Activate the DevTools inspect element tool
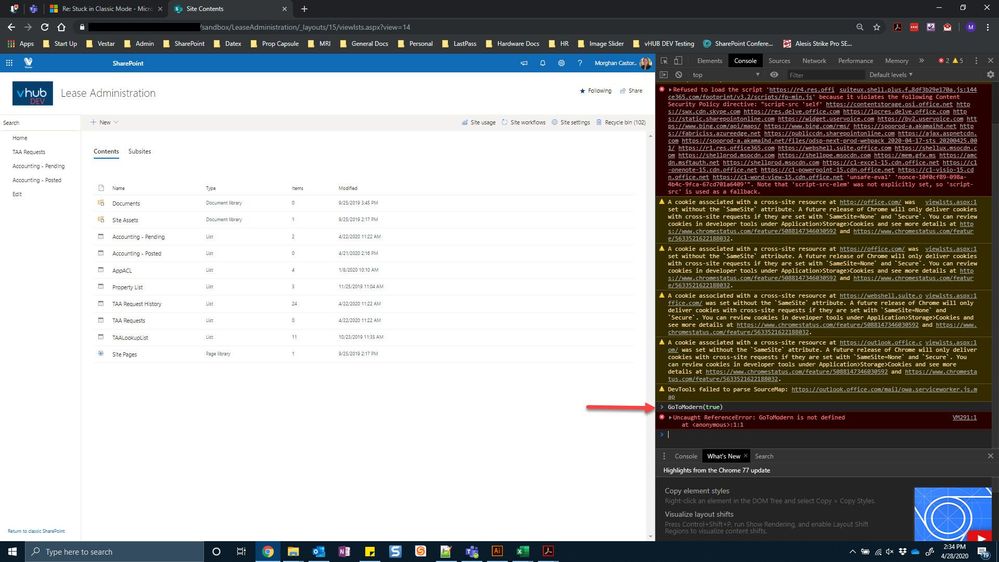999x562 pixels. click(x=665, y=61)
